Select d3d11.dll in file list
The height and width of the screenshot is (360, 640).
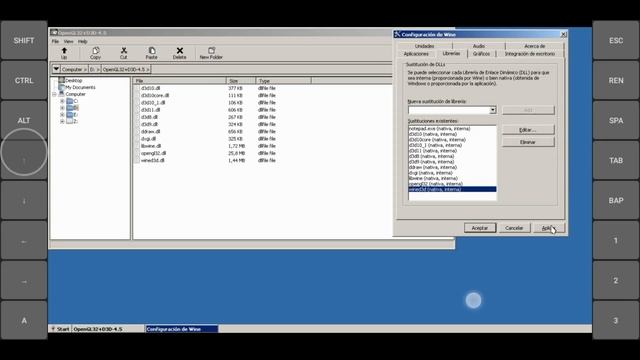point(150,110)
